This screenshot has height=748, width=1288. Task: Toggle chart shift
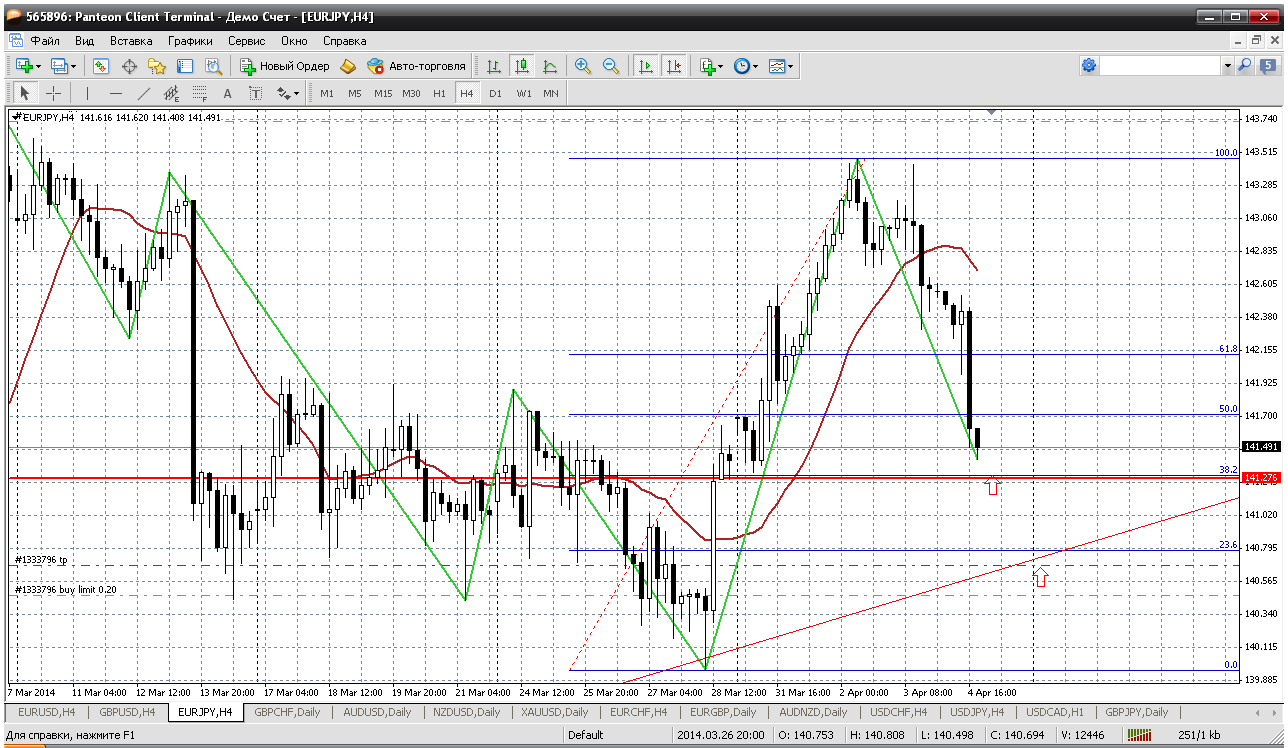(x=674, y=66)
